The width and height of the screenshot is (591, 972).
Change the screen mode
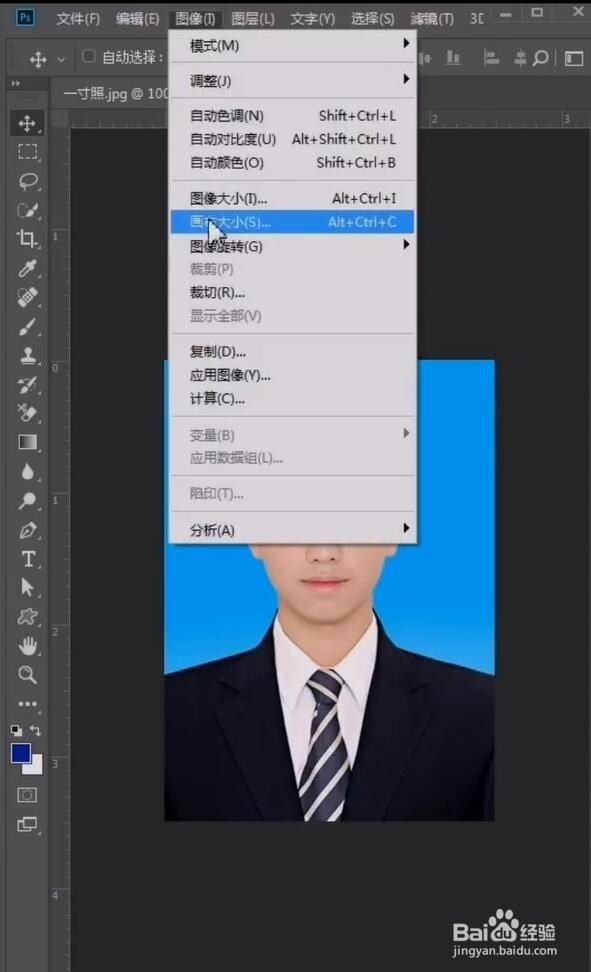[x=27, y=824]
